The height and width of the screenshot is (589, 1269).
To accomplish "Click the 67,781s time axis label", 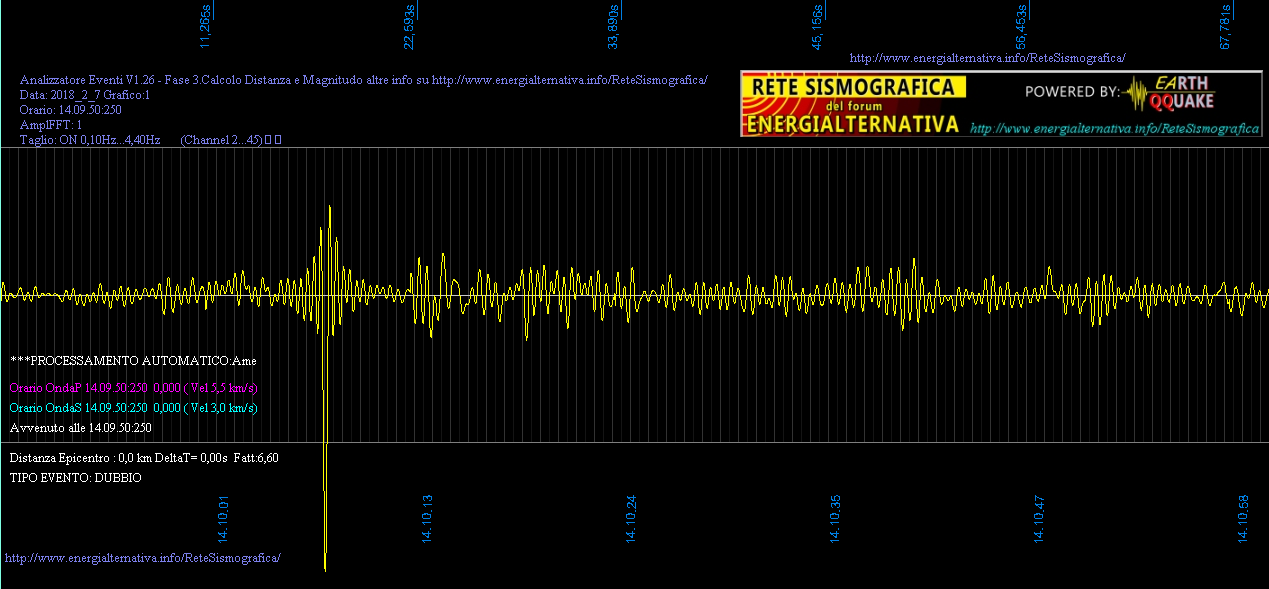I will pyautogui.click(x=1225, y=25).
